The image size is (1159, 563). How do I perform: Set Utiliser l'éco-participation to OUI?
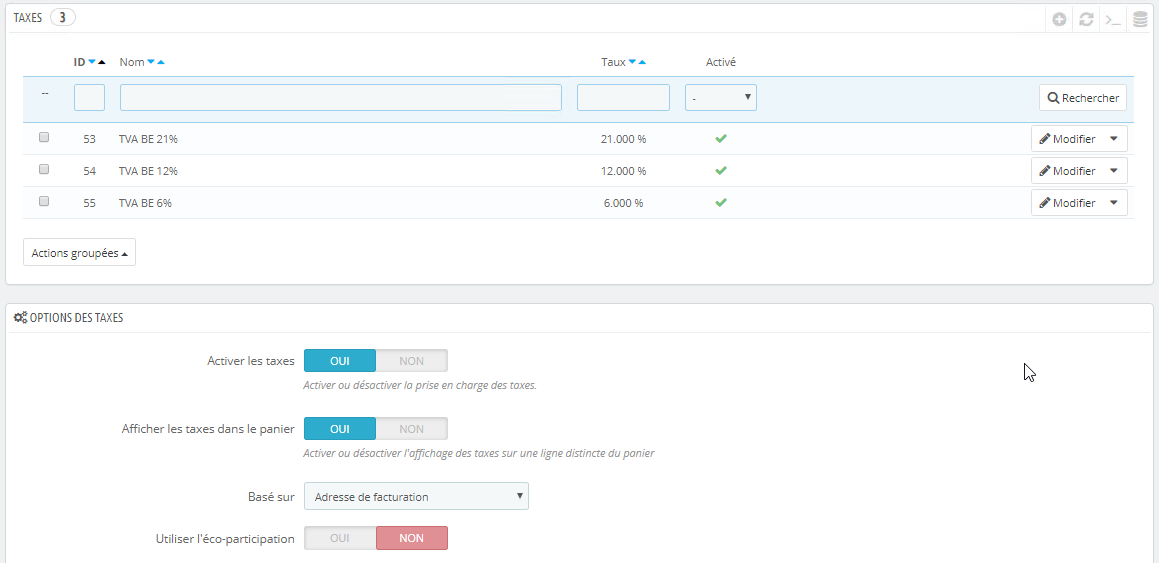(x=340, y=538)
